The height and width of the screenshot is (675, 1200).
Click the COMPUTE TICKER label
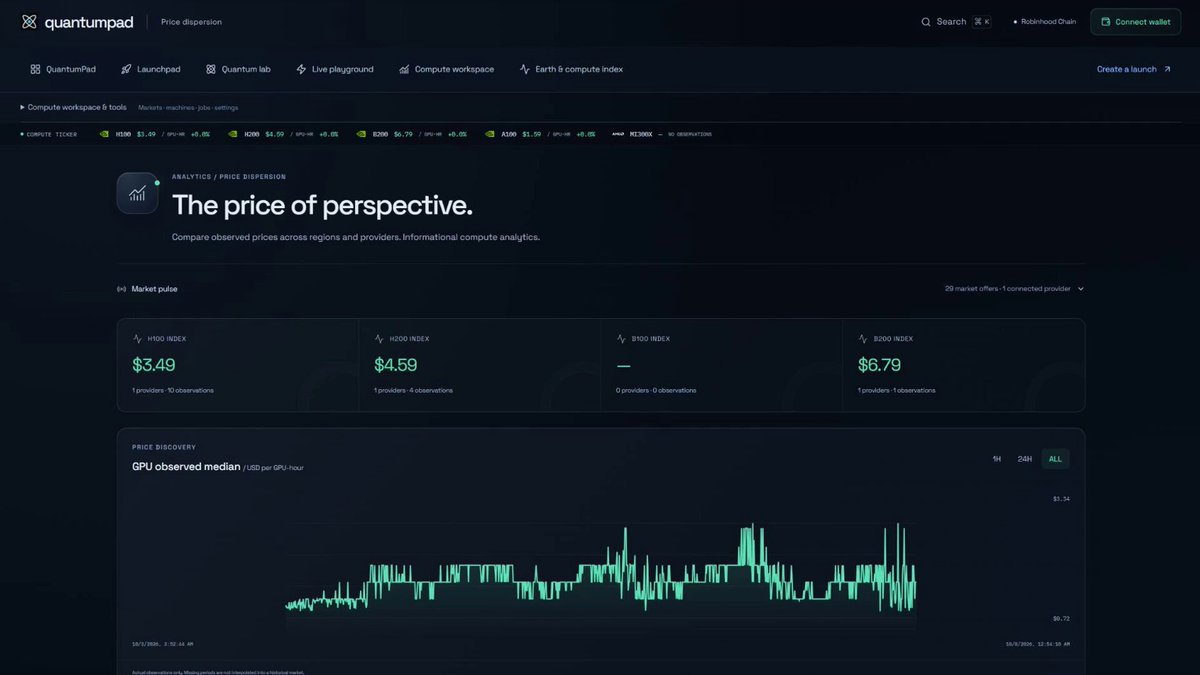[53, 134]
